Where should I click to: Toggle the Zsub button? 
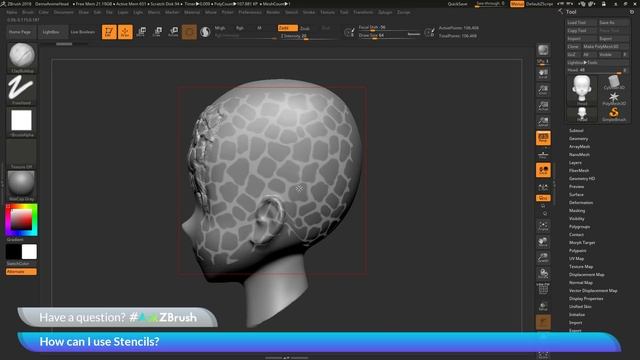[305, 28]
